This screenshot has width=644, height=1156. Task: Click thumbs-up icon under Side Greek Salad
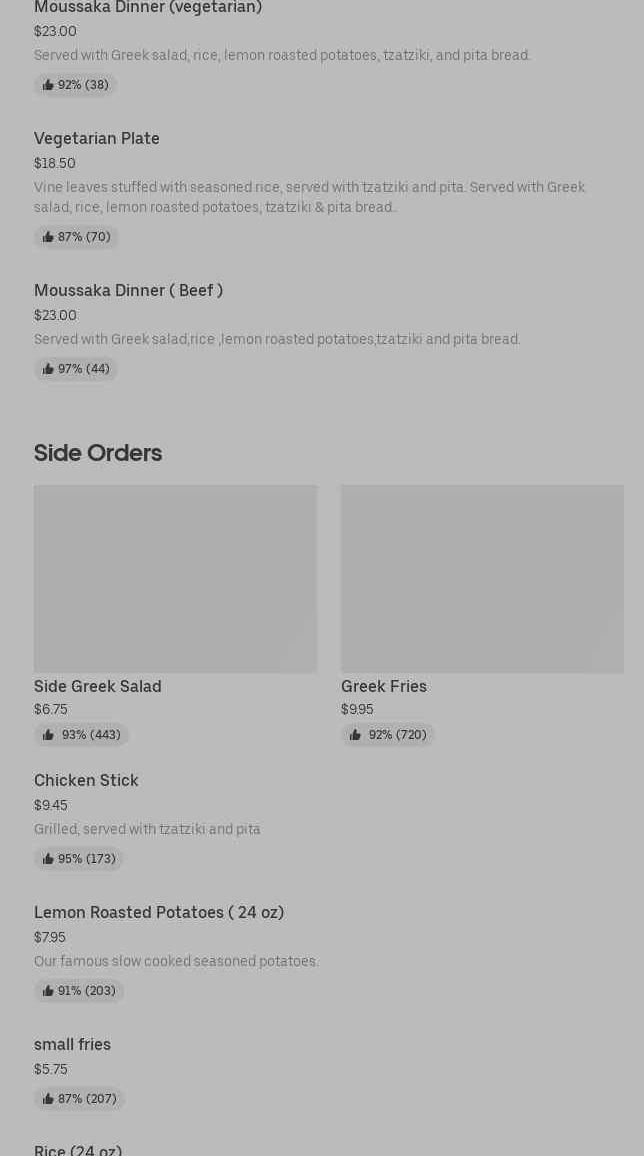pos(48,735)
